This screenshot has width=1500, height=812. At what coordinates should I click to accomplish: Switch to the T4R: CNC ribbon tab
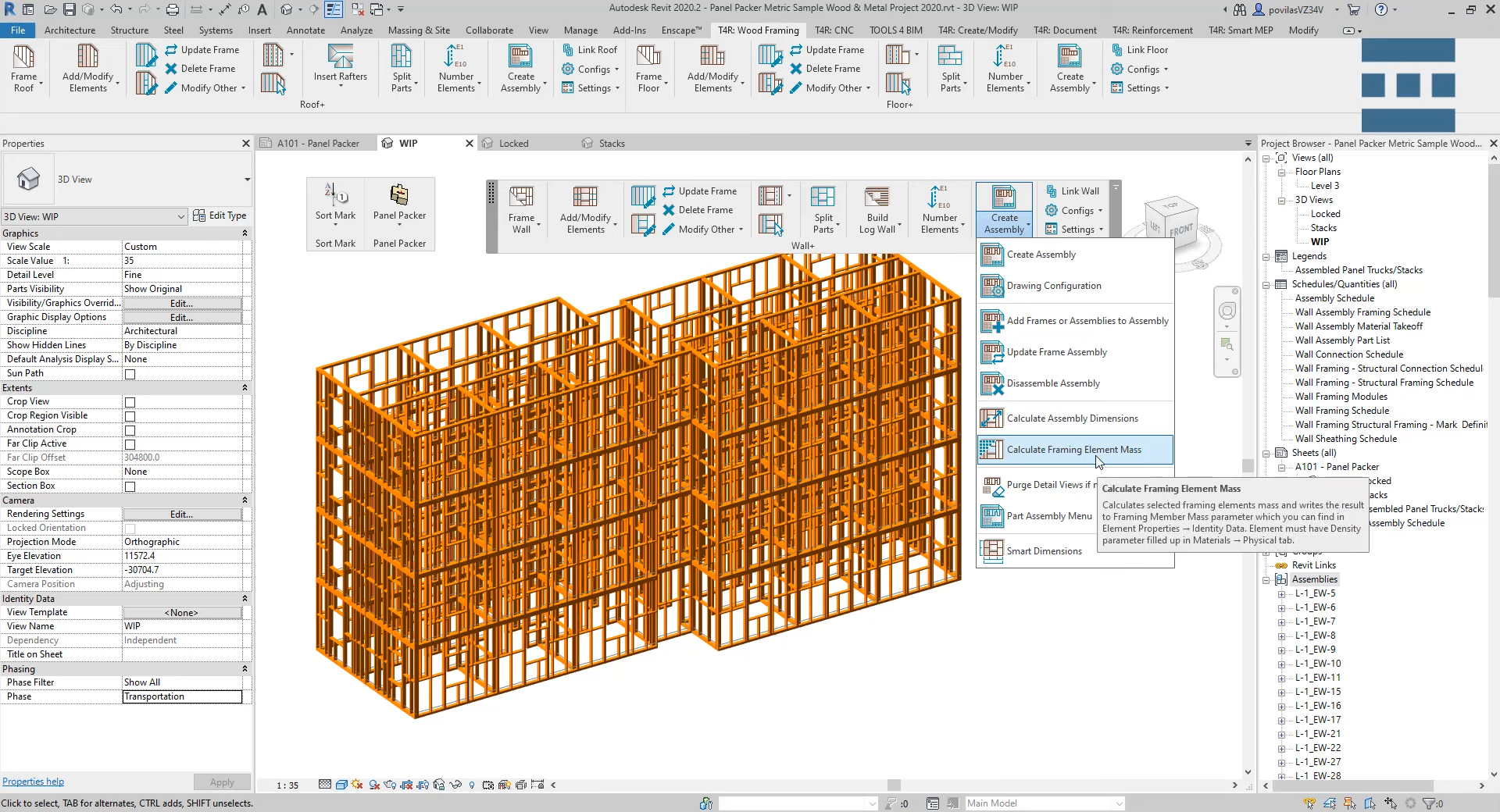(834, 30)
